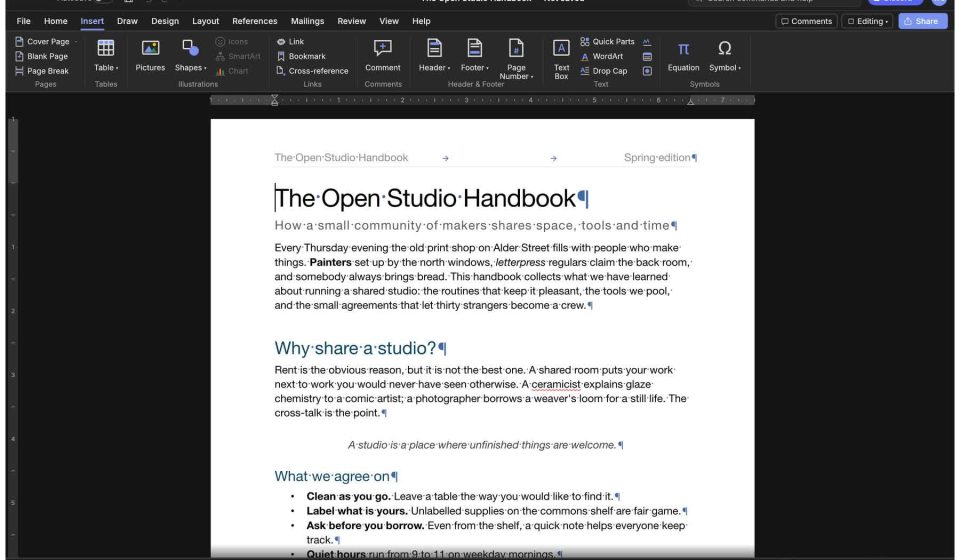Switch to the Mailings tab
Image resolution: width=960 pixels, height=560 pixels.
click(307, 21)
